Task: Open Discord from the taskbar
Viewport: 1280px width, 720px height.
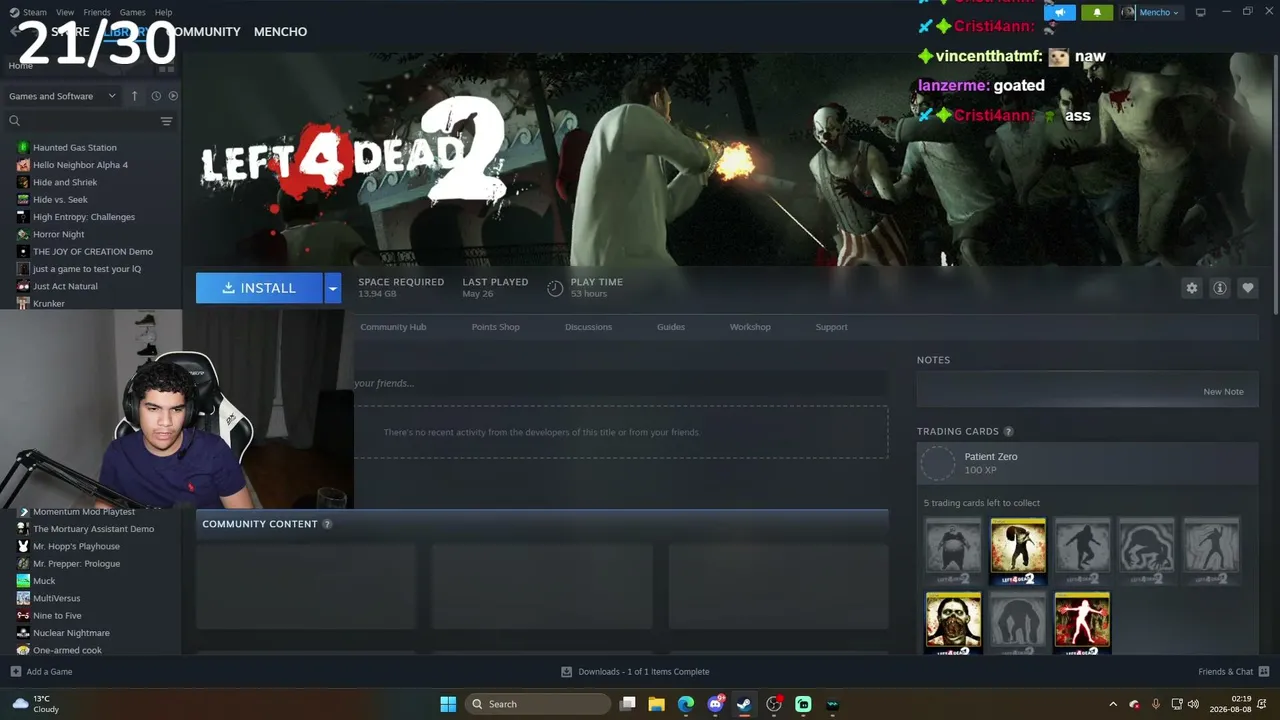Action: 716,704
